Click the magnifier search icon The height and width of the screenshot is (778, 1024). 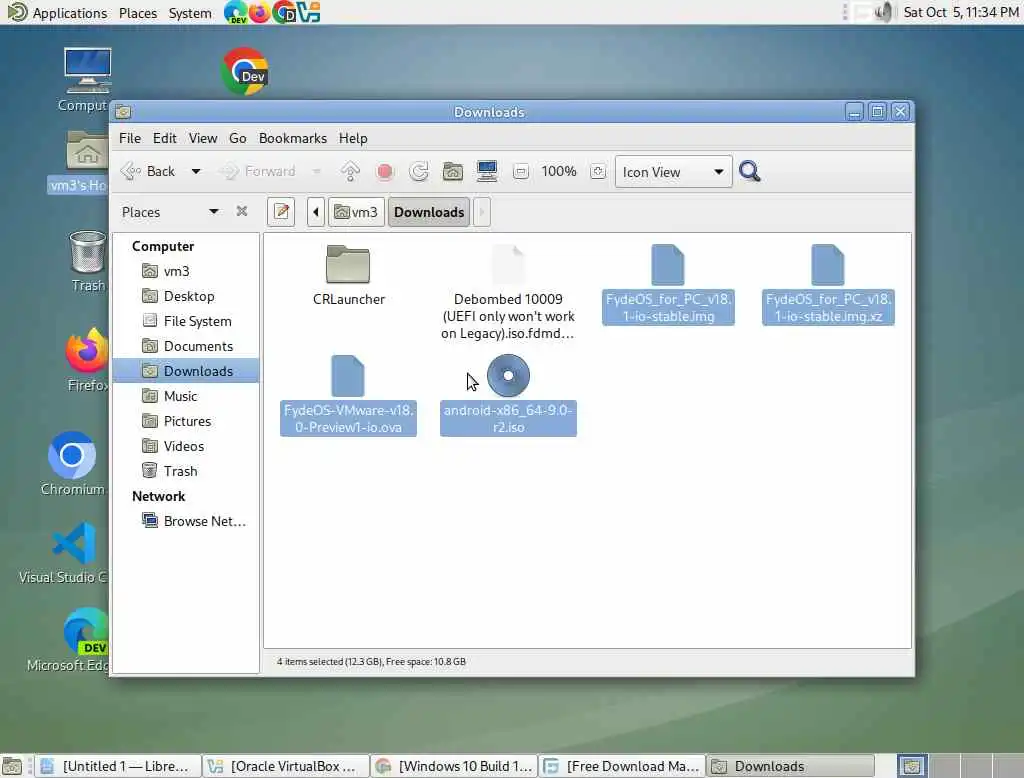point(750,172)
